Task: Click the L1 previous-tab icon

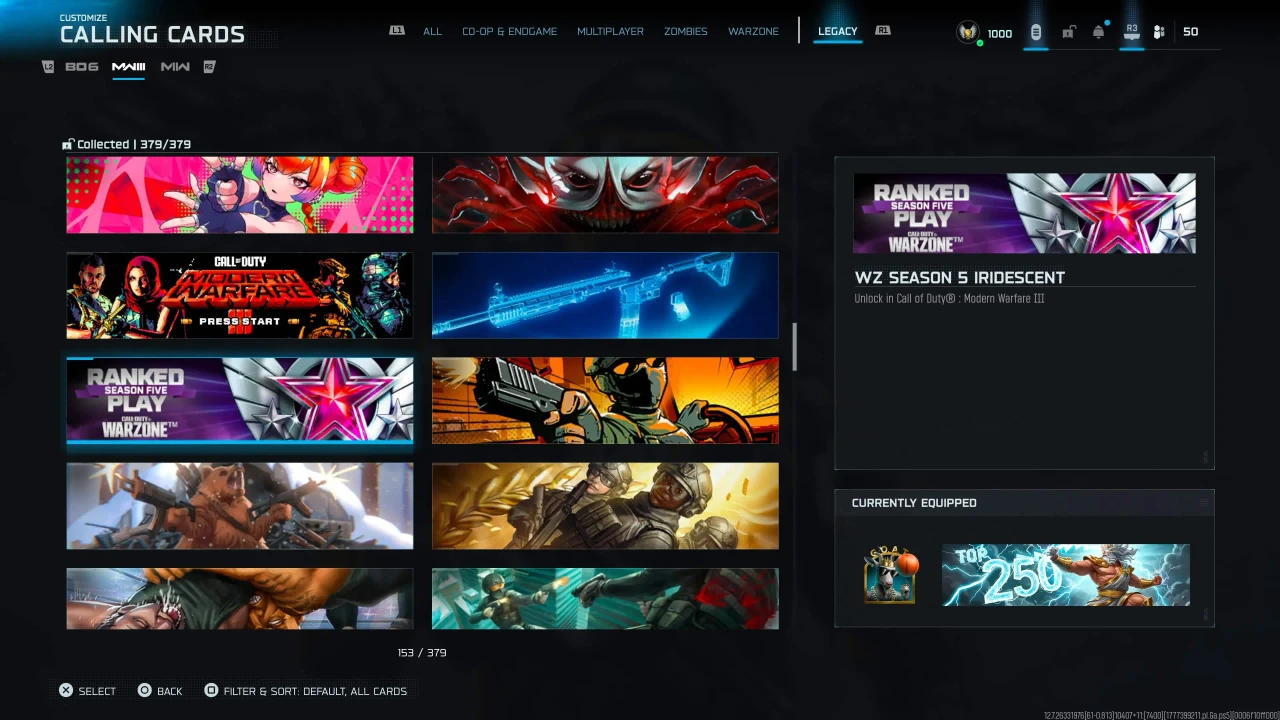Action: (x=397, y=31)
